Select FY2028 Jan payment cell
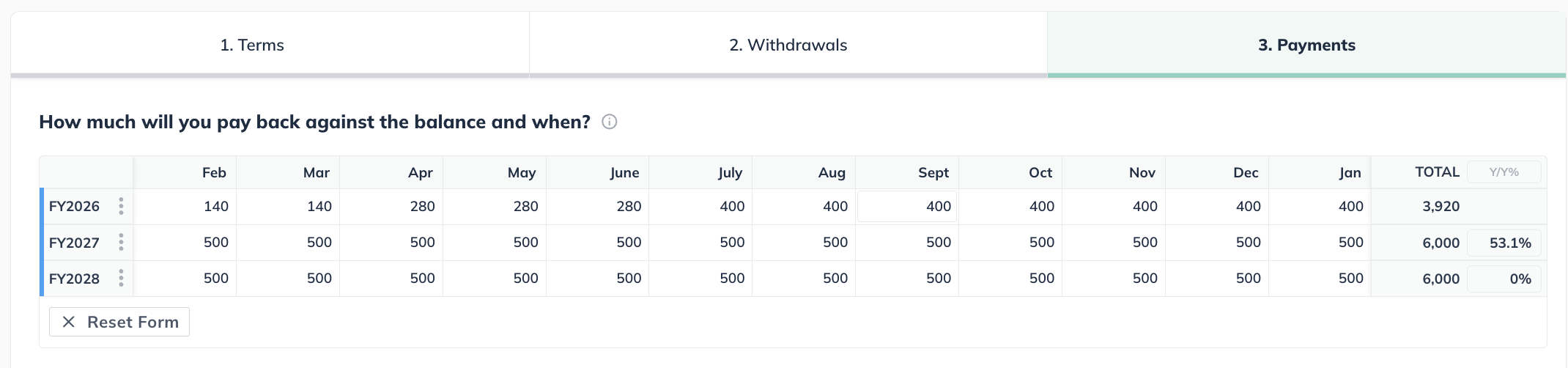 point(1320,279)
